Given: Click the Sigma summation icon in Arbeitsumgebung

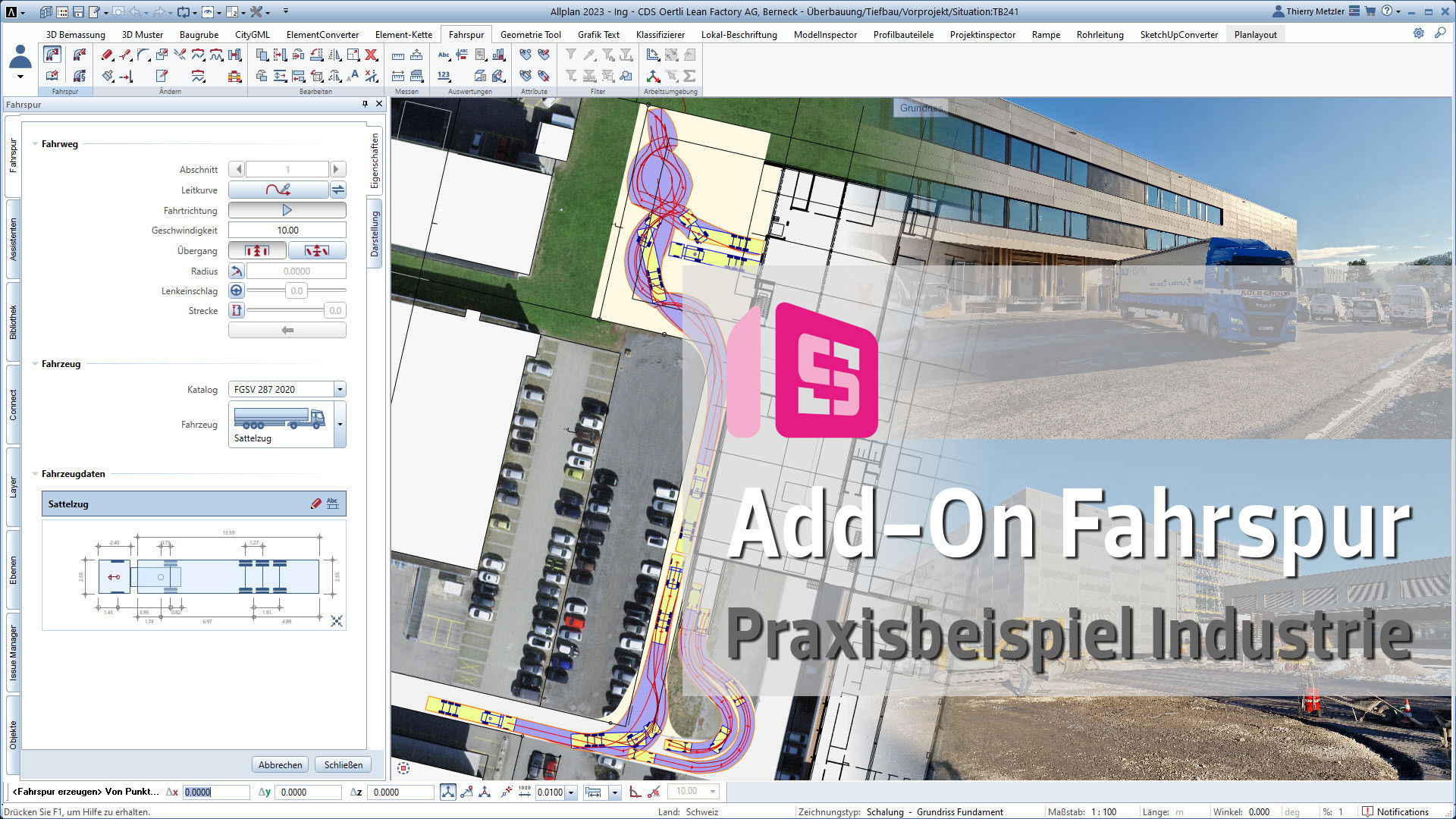Looking at the screenshot, I should coord(689,76).
